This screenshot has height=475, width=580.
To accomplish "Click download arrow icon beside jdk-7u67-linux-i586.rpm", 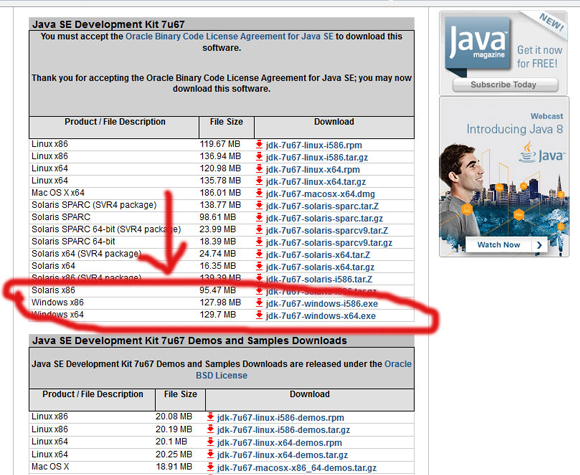I will (x=259, y=144).
